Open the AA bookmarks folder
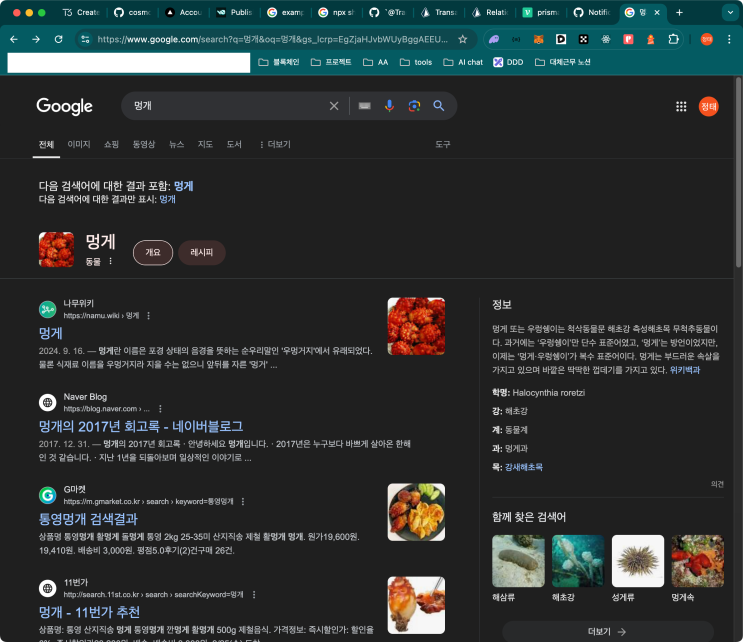The width and height of the screenshot is (743, 642). click(376, 62)
